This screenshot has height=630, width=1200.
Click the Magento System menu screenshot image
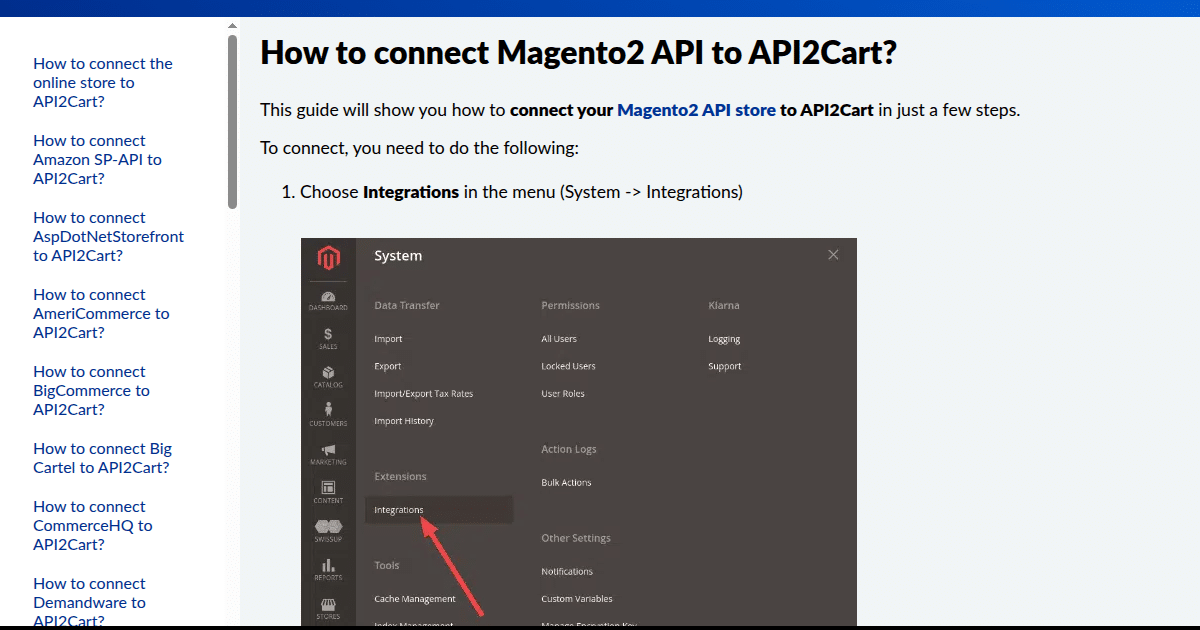579,432
